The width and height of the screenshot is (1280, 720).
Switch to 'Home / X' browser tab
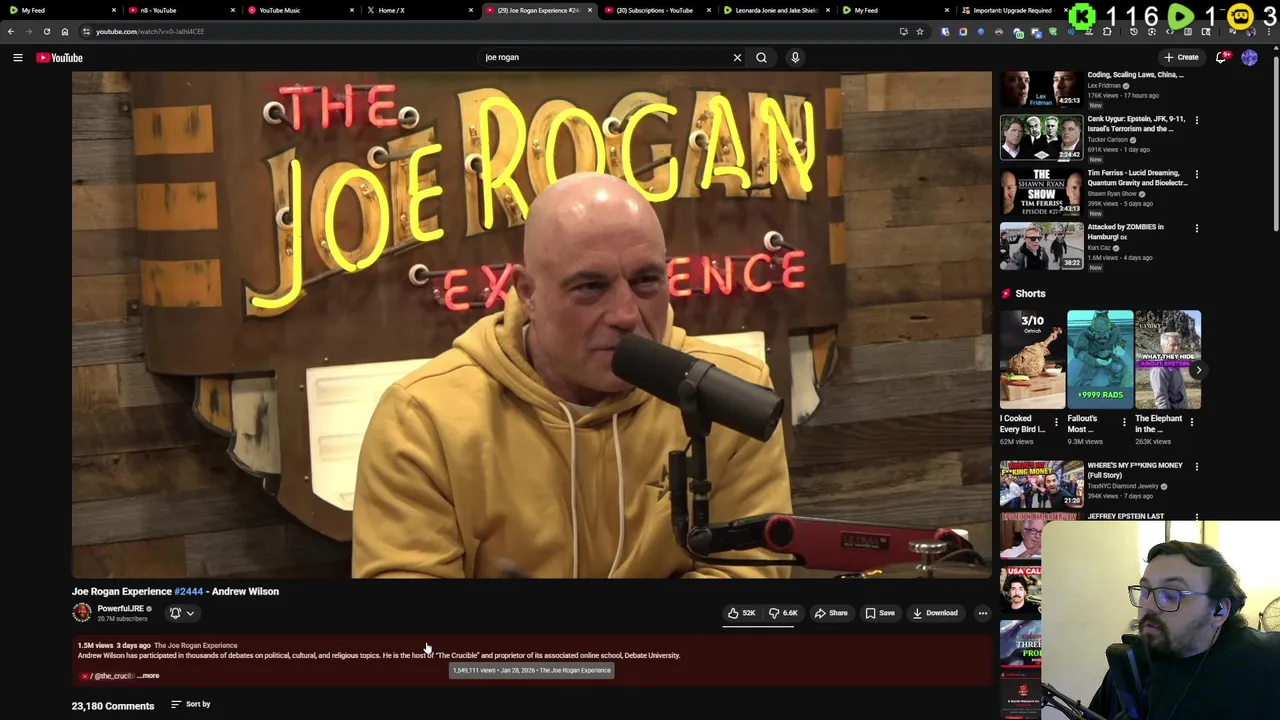coord(418,10)
